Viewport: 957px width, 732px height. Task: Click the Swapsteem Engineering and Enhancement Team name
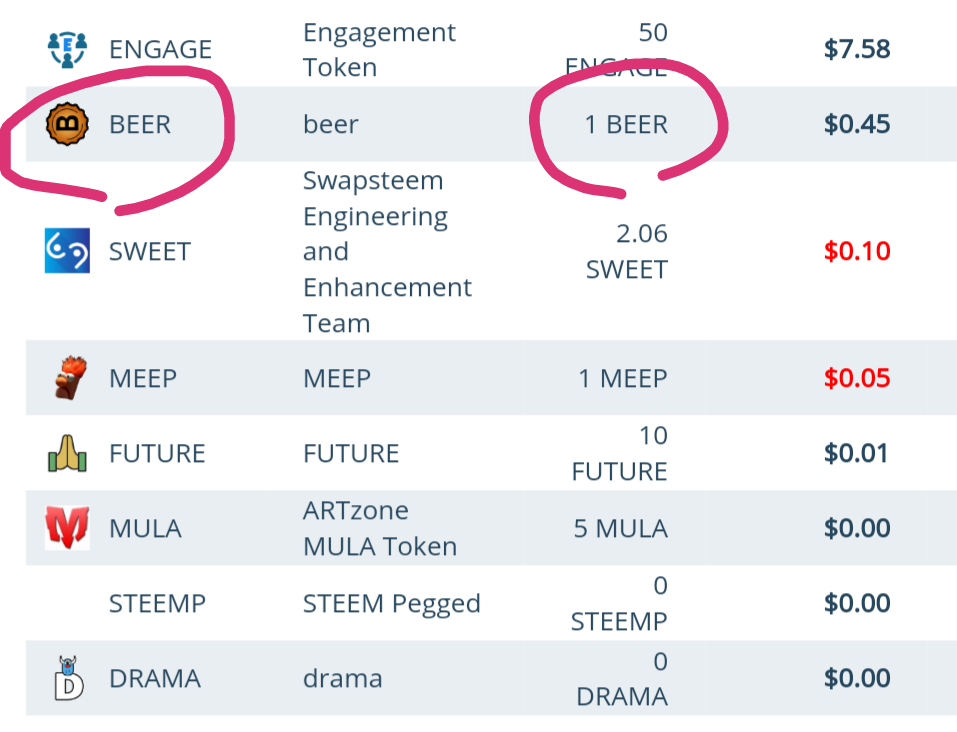pos(386,252)
